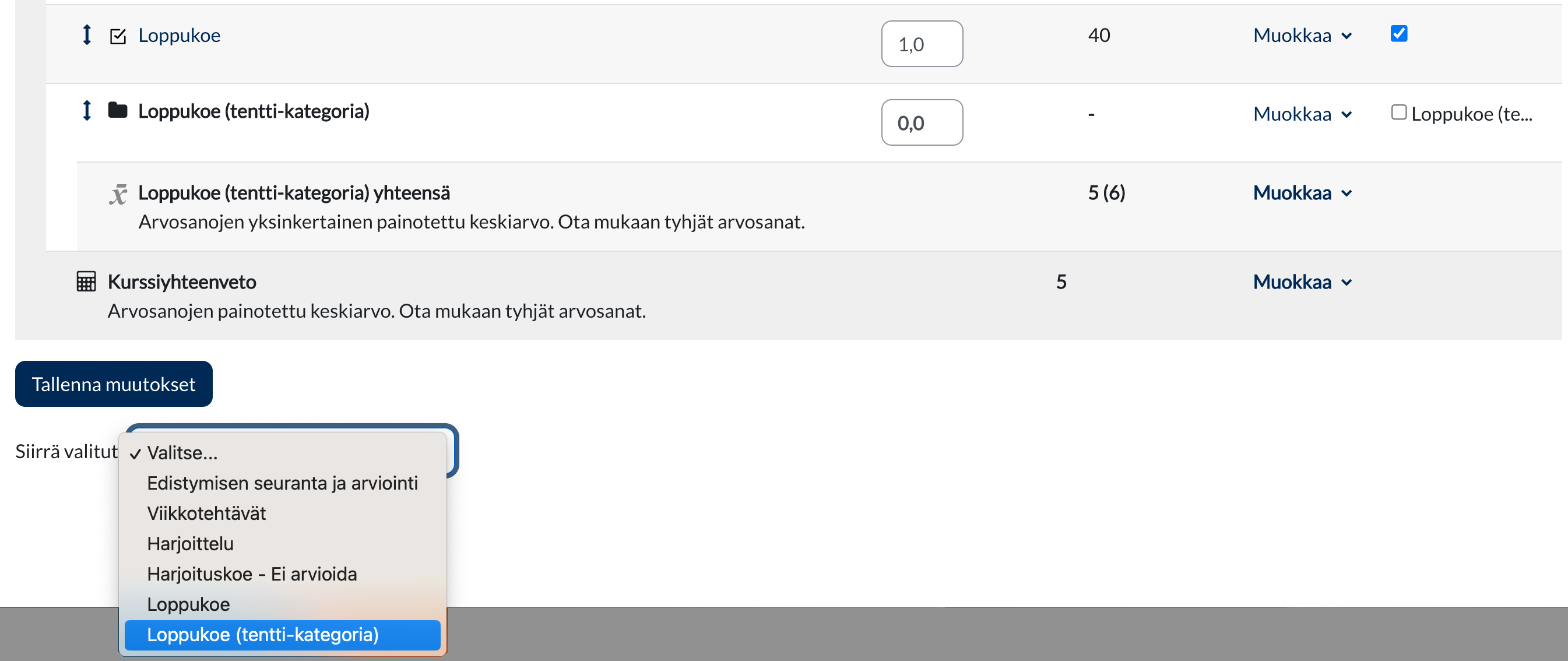Choose Viikkotehtävät from the move list
Screen dimensions: 1568x661
(206, 514)
